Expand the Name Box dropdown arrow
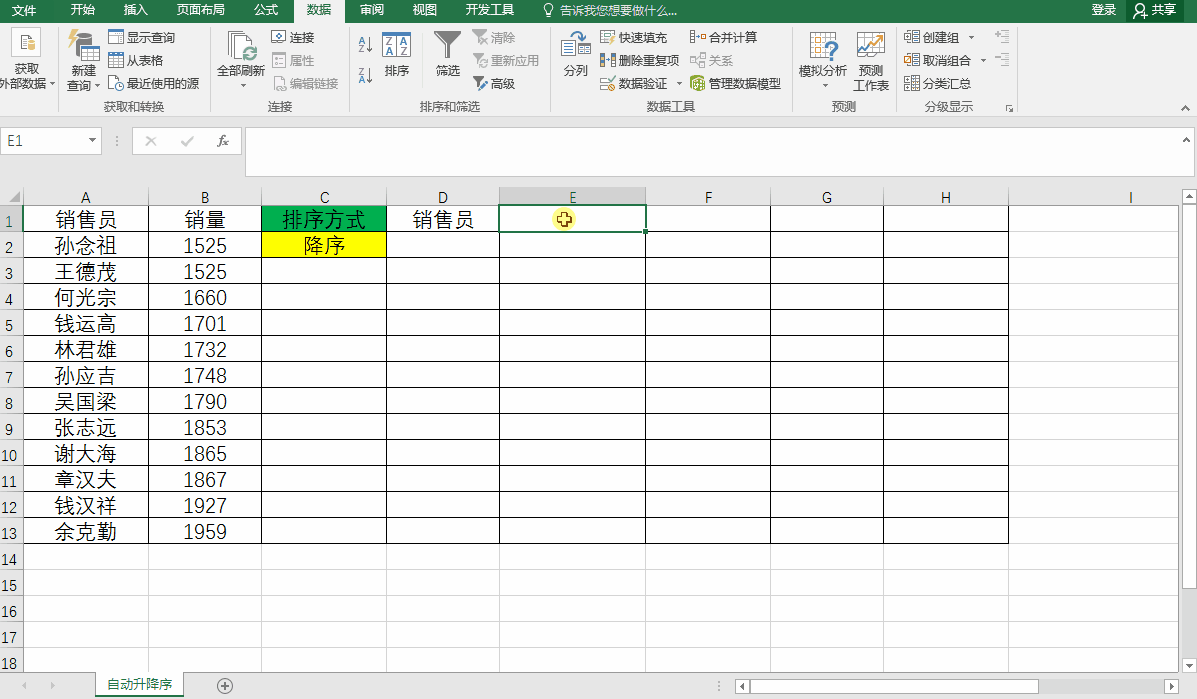Screen dimensions: 1197x699 92,140
